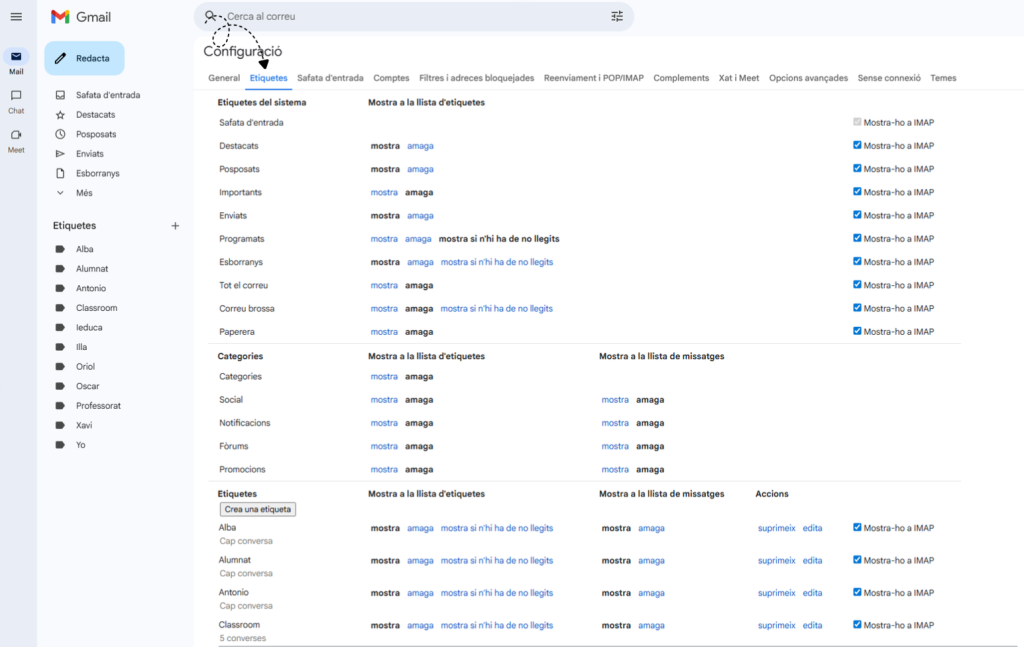This screenshot has height=647, width=1024.
Task: Open the Chat section icon
Action: click(x=16, y=96)
